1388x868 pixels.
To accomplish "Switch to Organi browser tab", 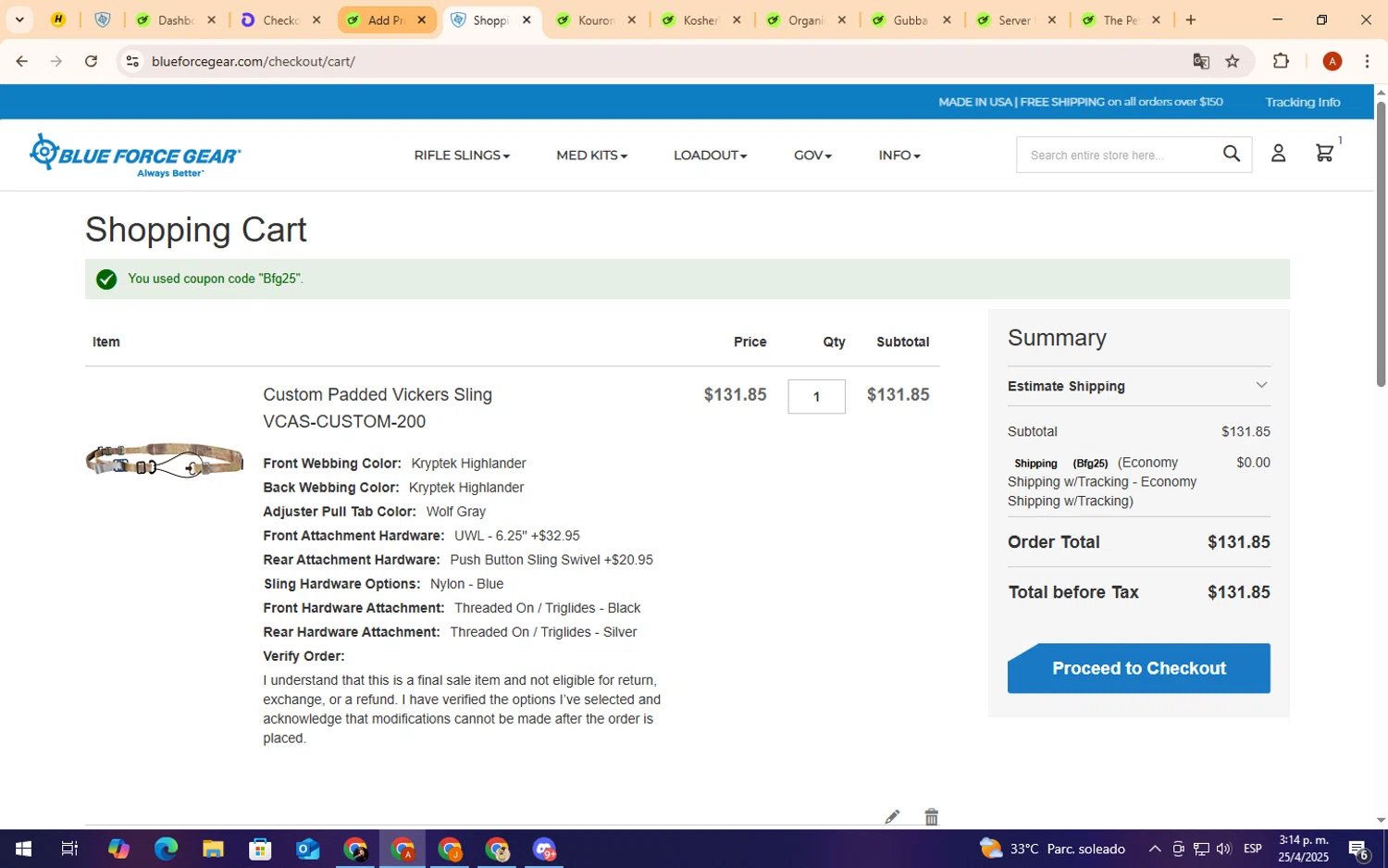I will pyautogui.click(x=805, y=19).
